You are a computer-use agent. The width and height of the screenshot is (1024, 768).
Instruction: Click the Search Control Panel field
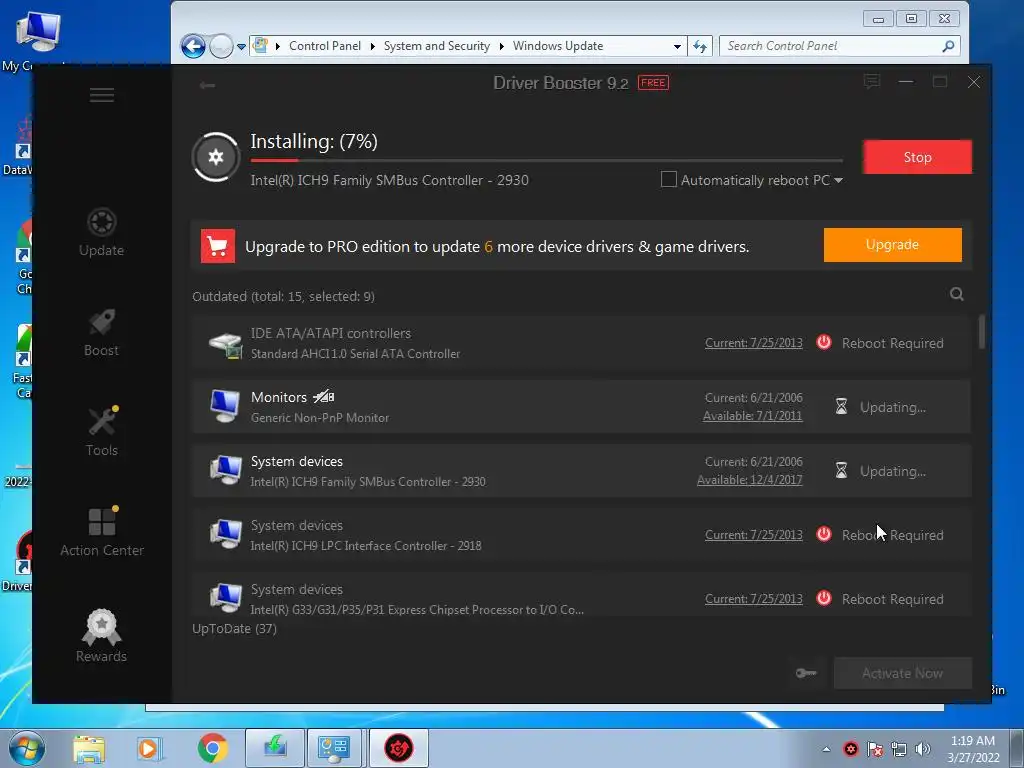click(839, 46)
